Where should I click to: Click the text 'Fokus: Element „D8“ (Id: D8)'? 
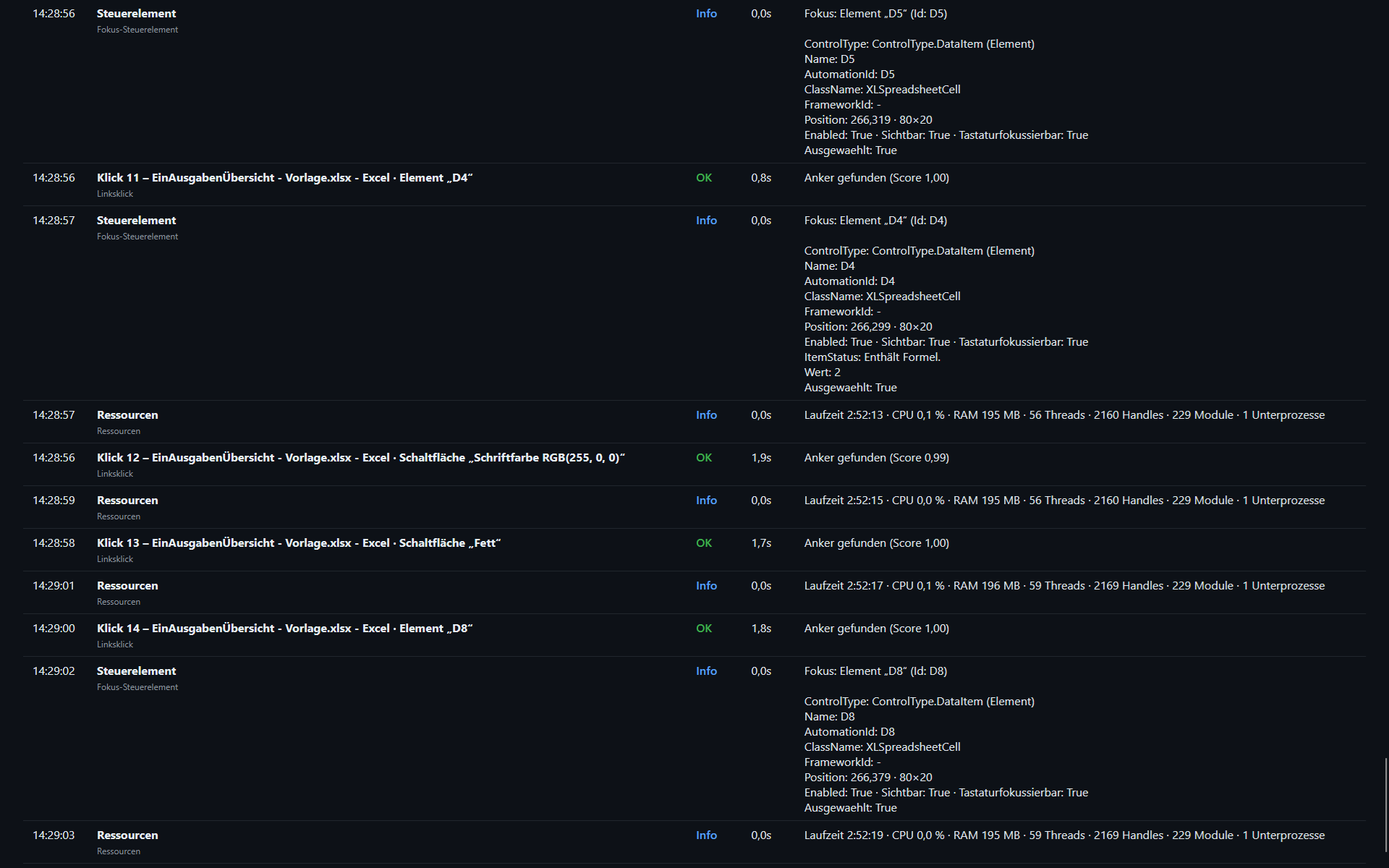[875, 671]
